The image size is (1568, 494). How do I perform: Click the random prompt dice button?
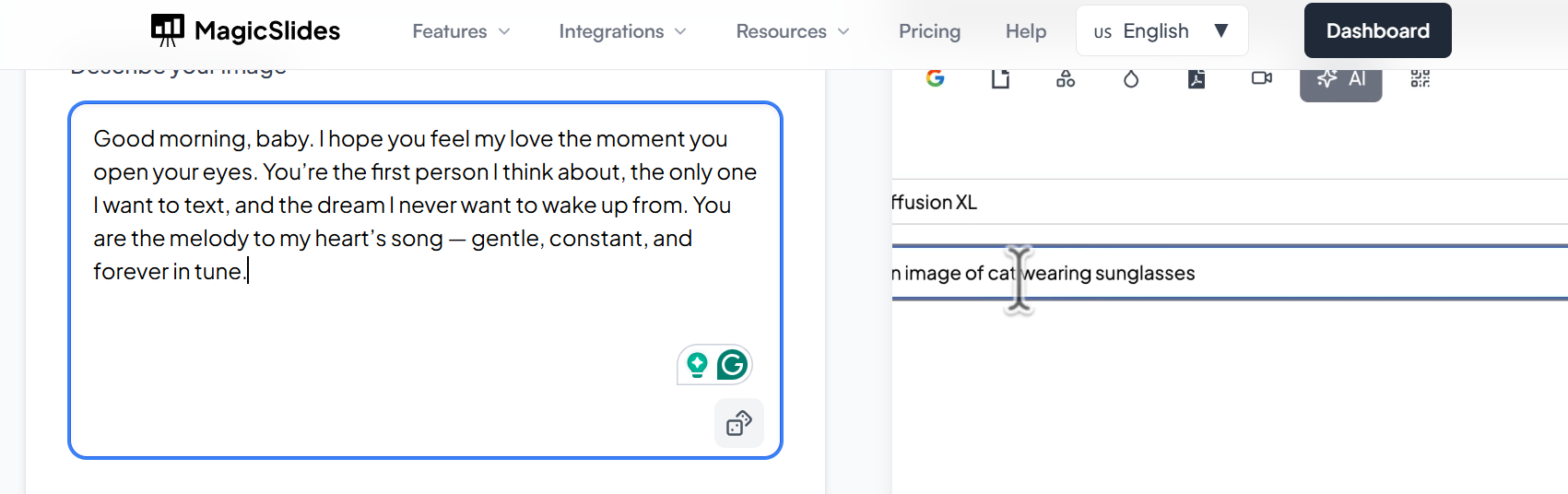[739, 423]
